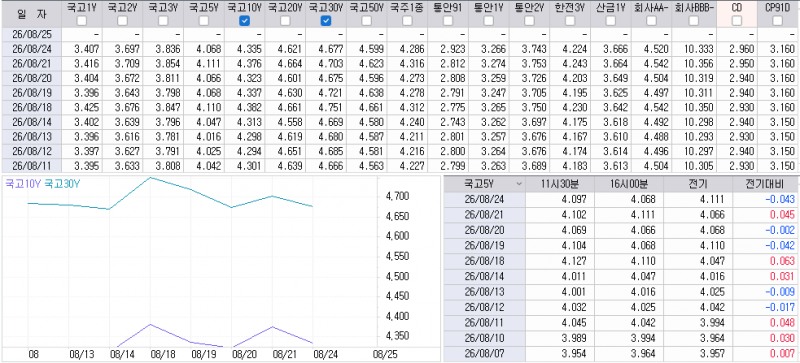The width and height of the screenshot is (800, 363).
Task: Click the 전기대비 column header
Action: tap(766, 184)
